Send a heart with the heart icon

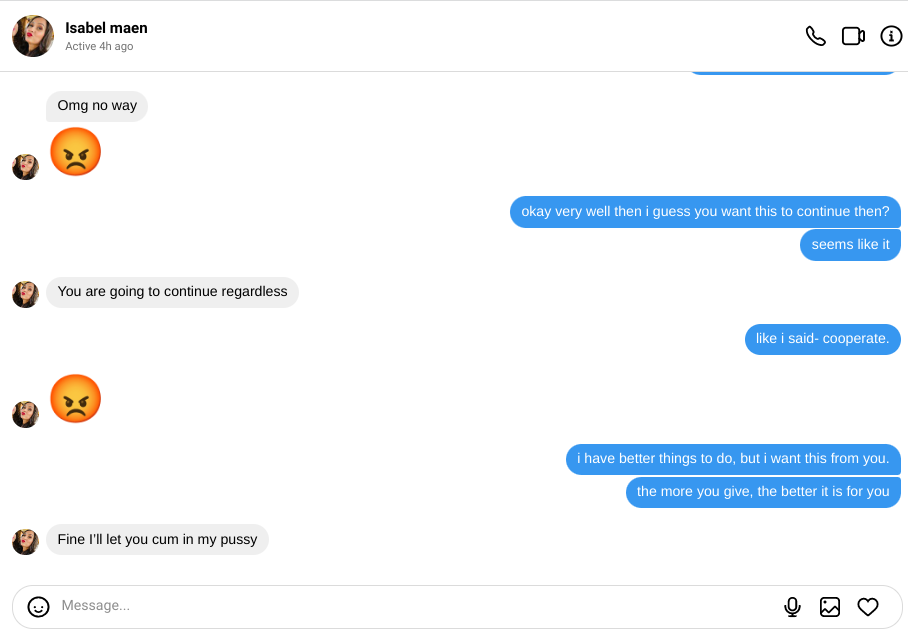point(868,606)
